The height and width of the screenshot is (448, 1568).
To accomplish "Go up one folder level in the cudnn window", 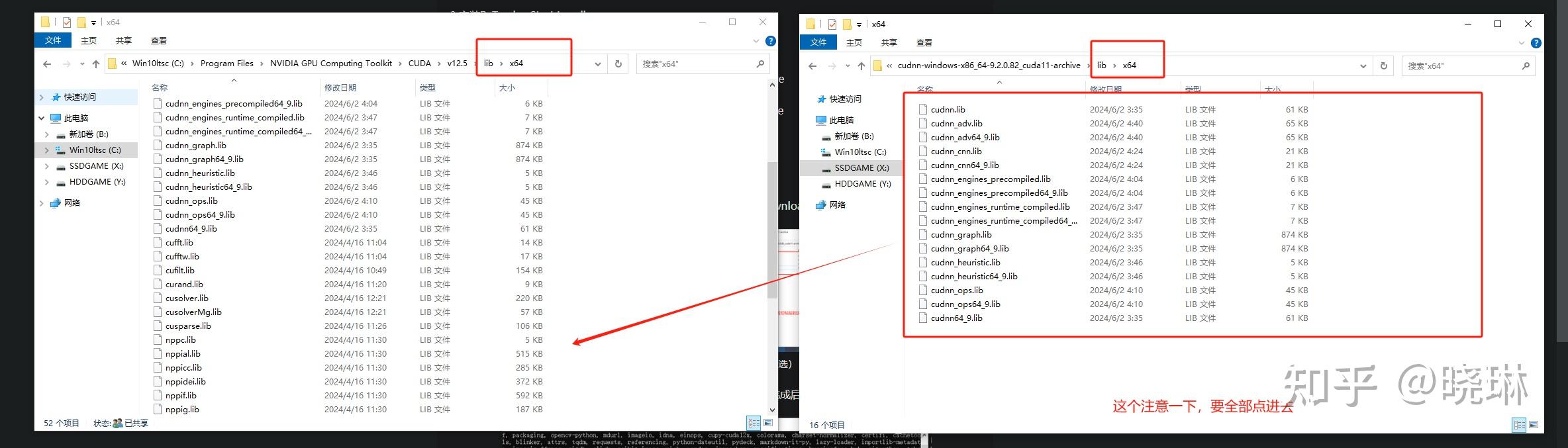I will pyautogui.click(x=861, y=66).
